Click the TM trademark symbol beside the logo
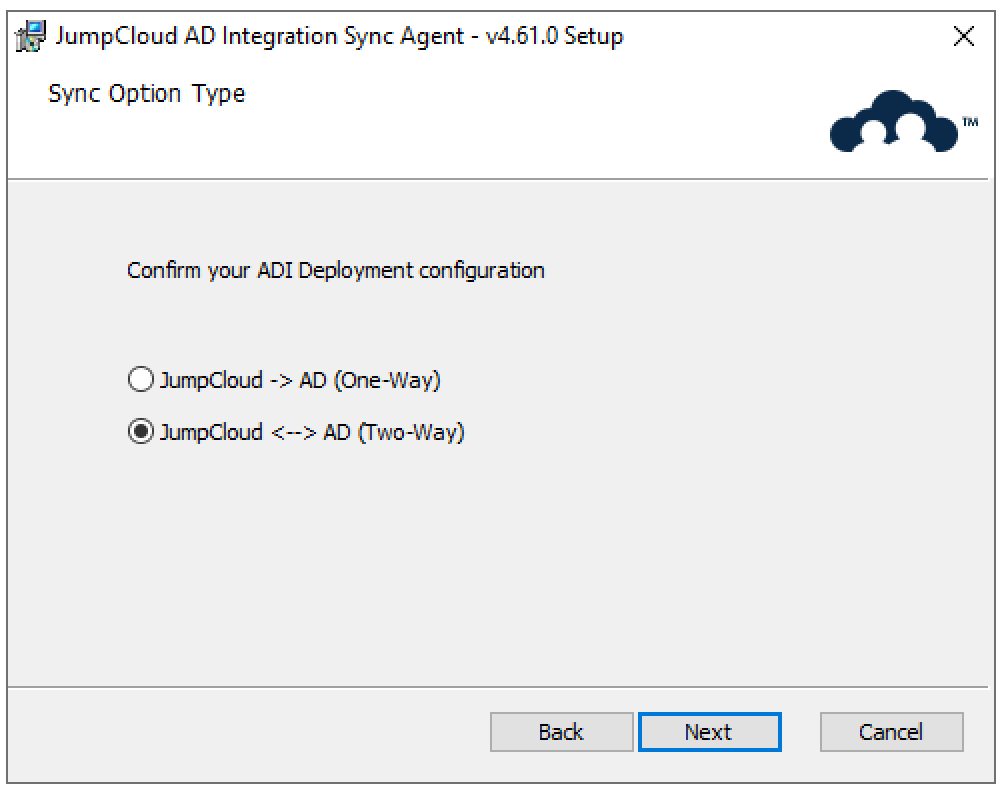Image resolution: width=1004 pixels, height=790 pixels. pyautogui.click(x=969, y=121)
